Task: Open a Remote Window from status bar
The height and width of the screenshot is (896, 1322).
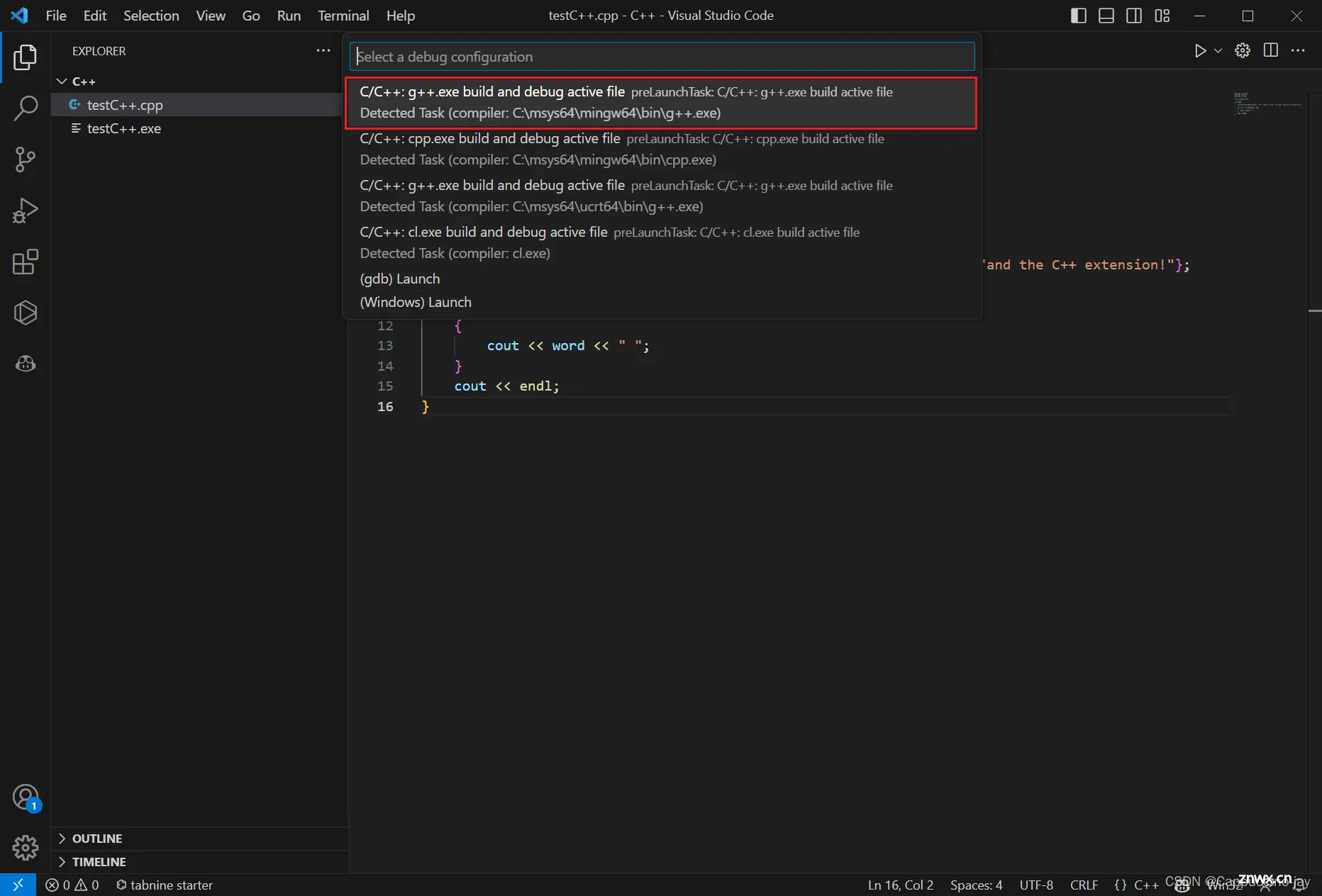Action: (18, 885)
